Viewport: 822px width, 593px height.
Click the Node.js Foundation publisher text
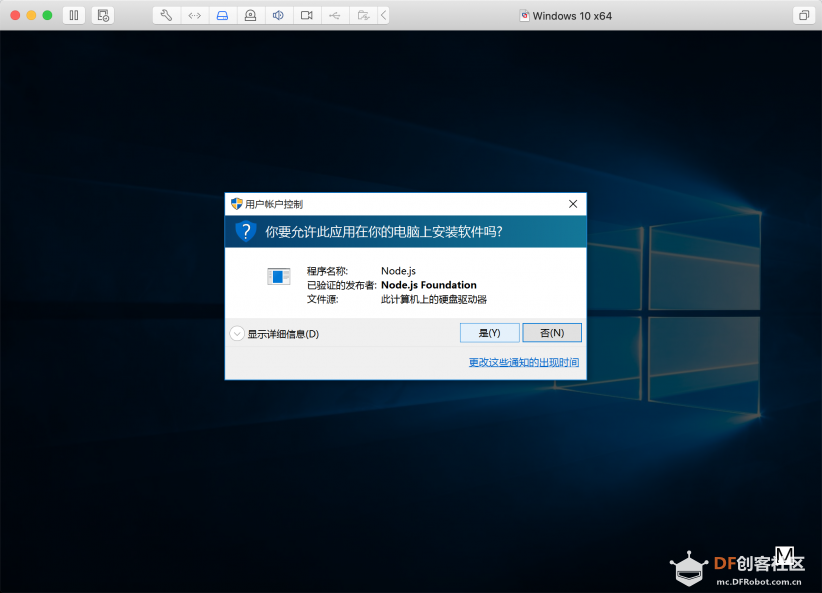click(429, 285)
